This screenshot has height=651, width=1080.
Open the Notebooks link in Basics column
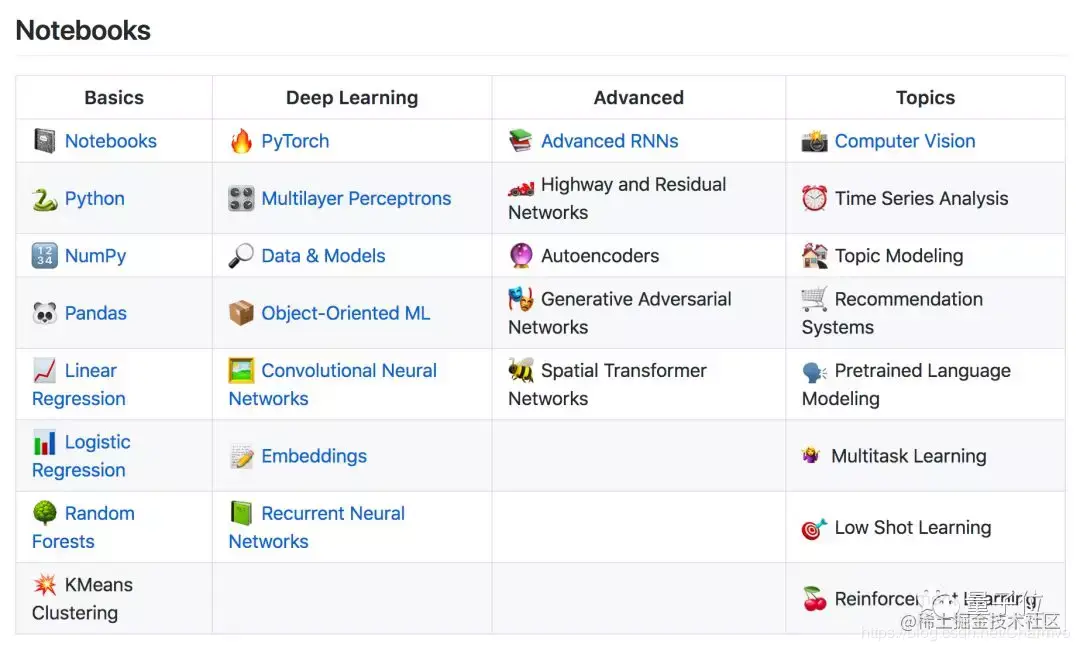coord(110,141)
